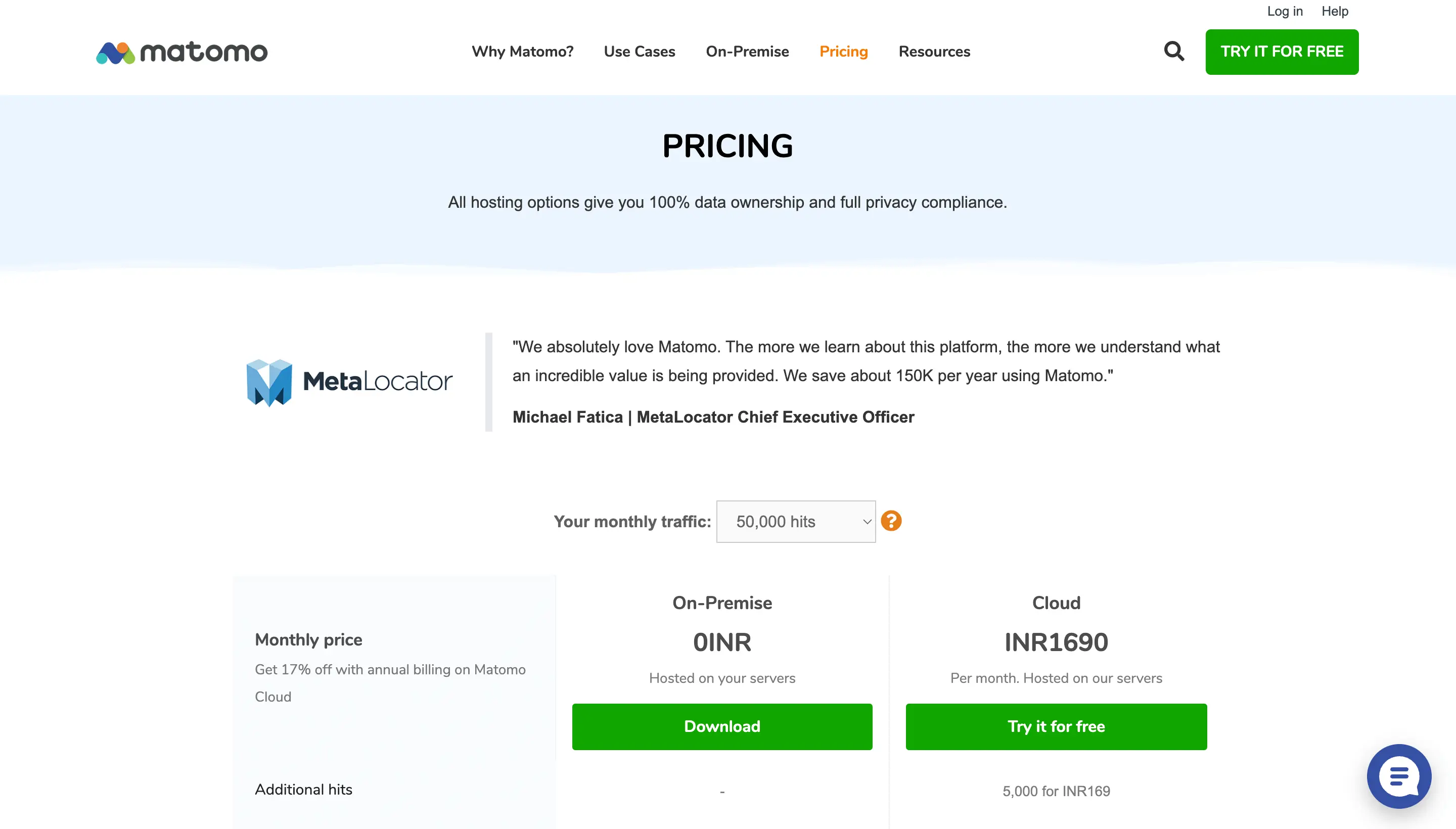Click the Matomo logo

click(x=181, y=53)
